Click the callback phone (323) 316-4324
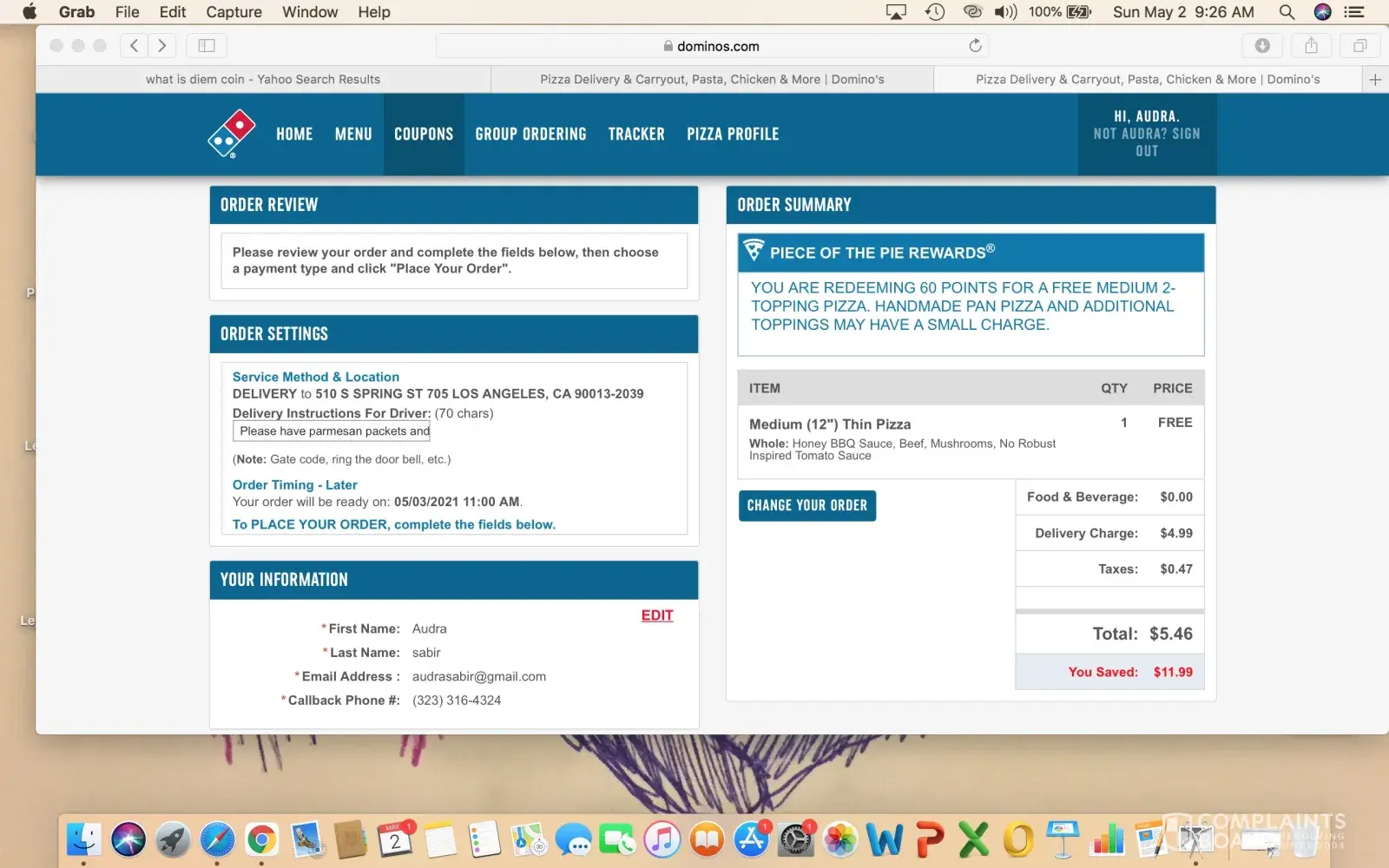 tap(457, 700)
